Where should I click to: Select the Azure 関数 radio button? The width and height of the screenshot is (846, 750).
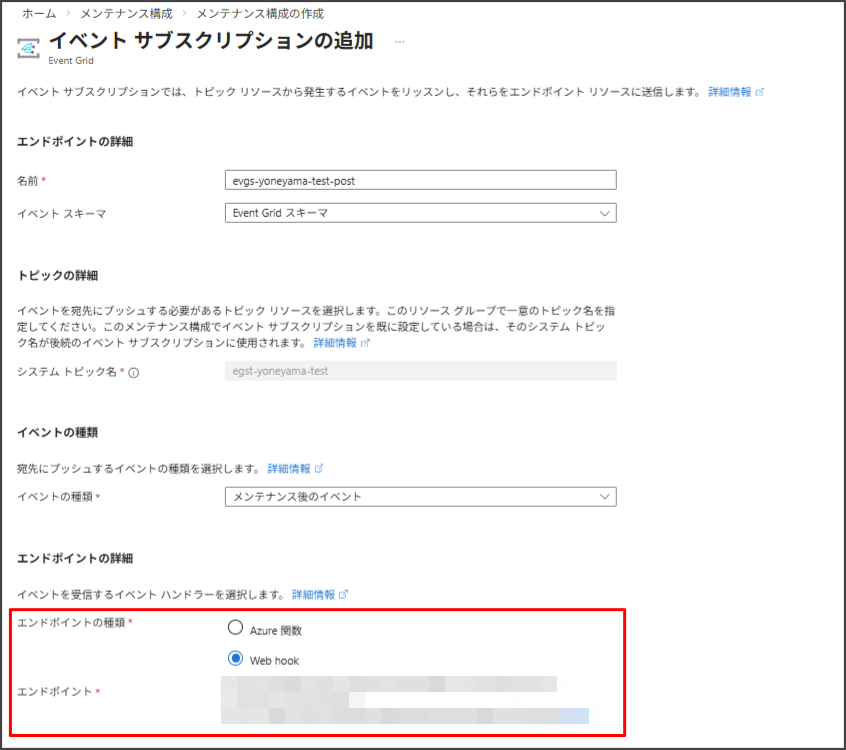[x=236, y=629]
